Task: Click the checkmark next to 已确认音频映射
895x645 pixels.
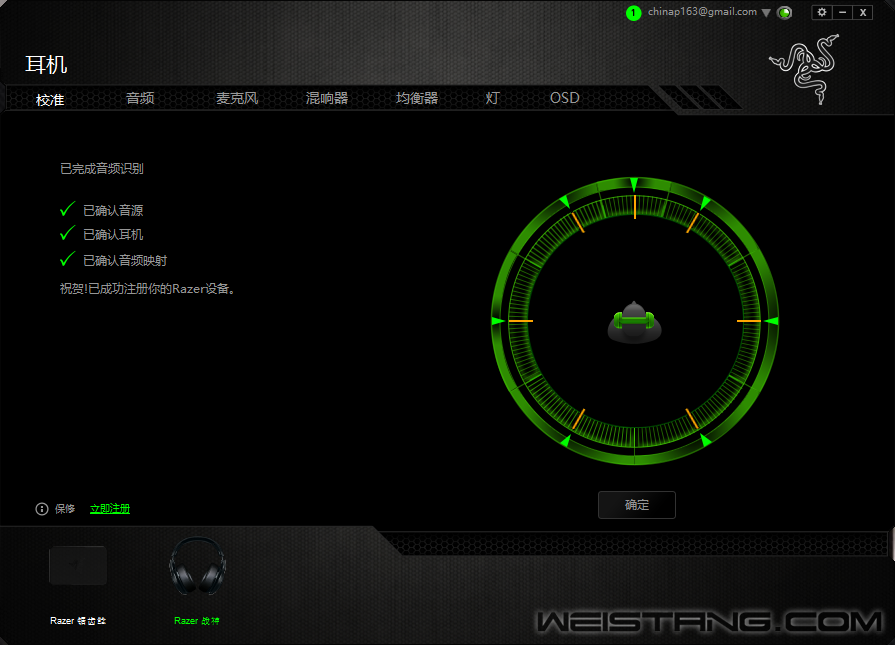Action: pos(67,259)
